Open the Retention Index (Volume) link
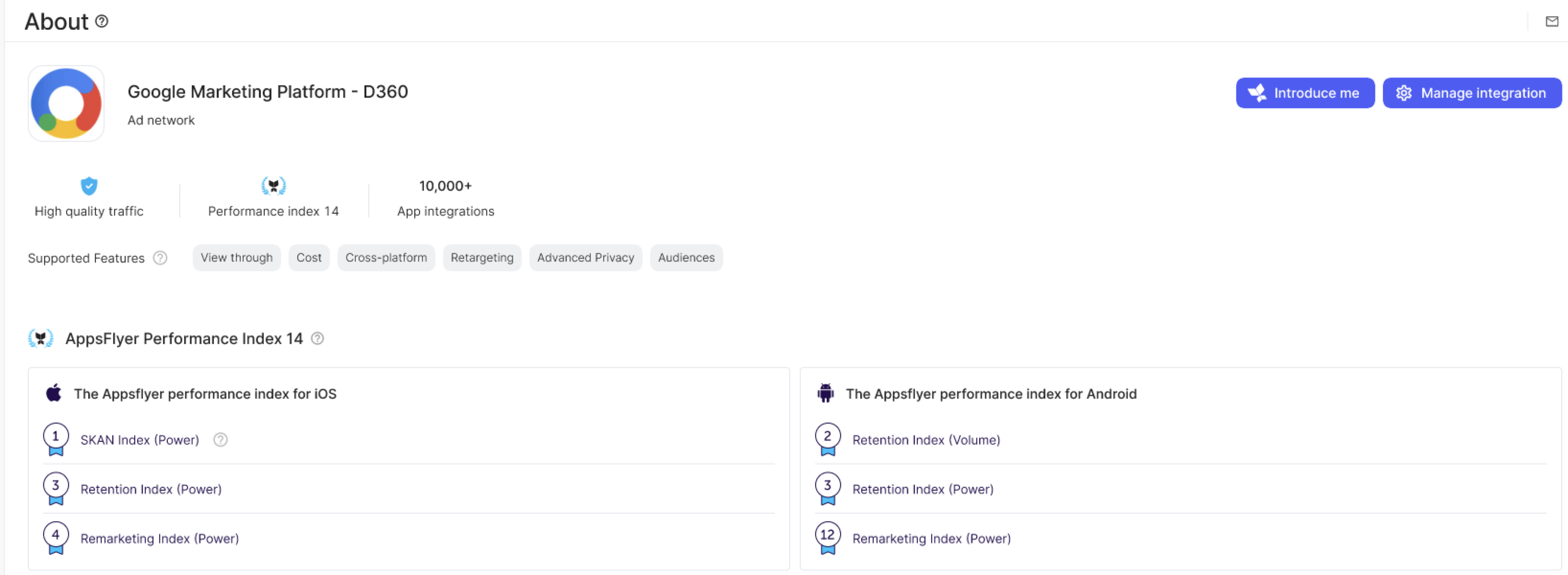The height and width of the screenshot is (575, 1568). pos(926,440)
